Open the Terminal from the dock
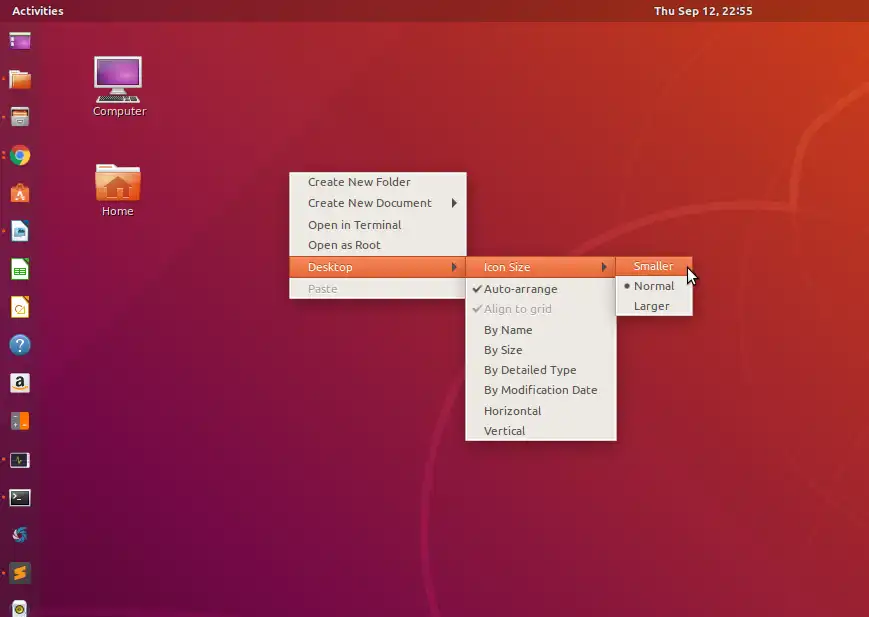 (19, 497)
